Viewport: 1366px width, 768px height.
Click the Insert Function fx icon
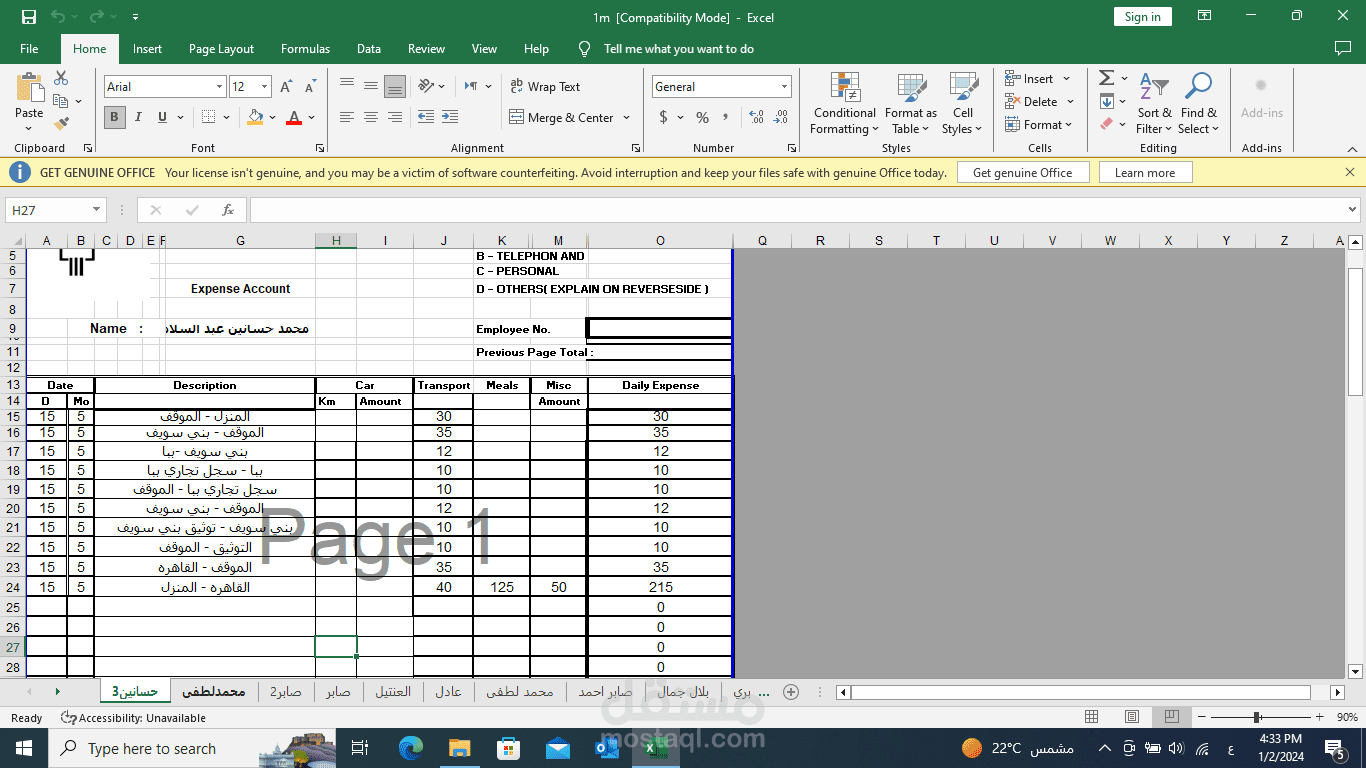coord(228,210)
